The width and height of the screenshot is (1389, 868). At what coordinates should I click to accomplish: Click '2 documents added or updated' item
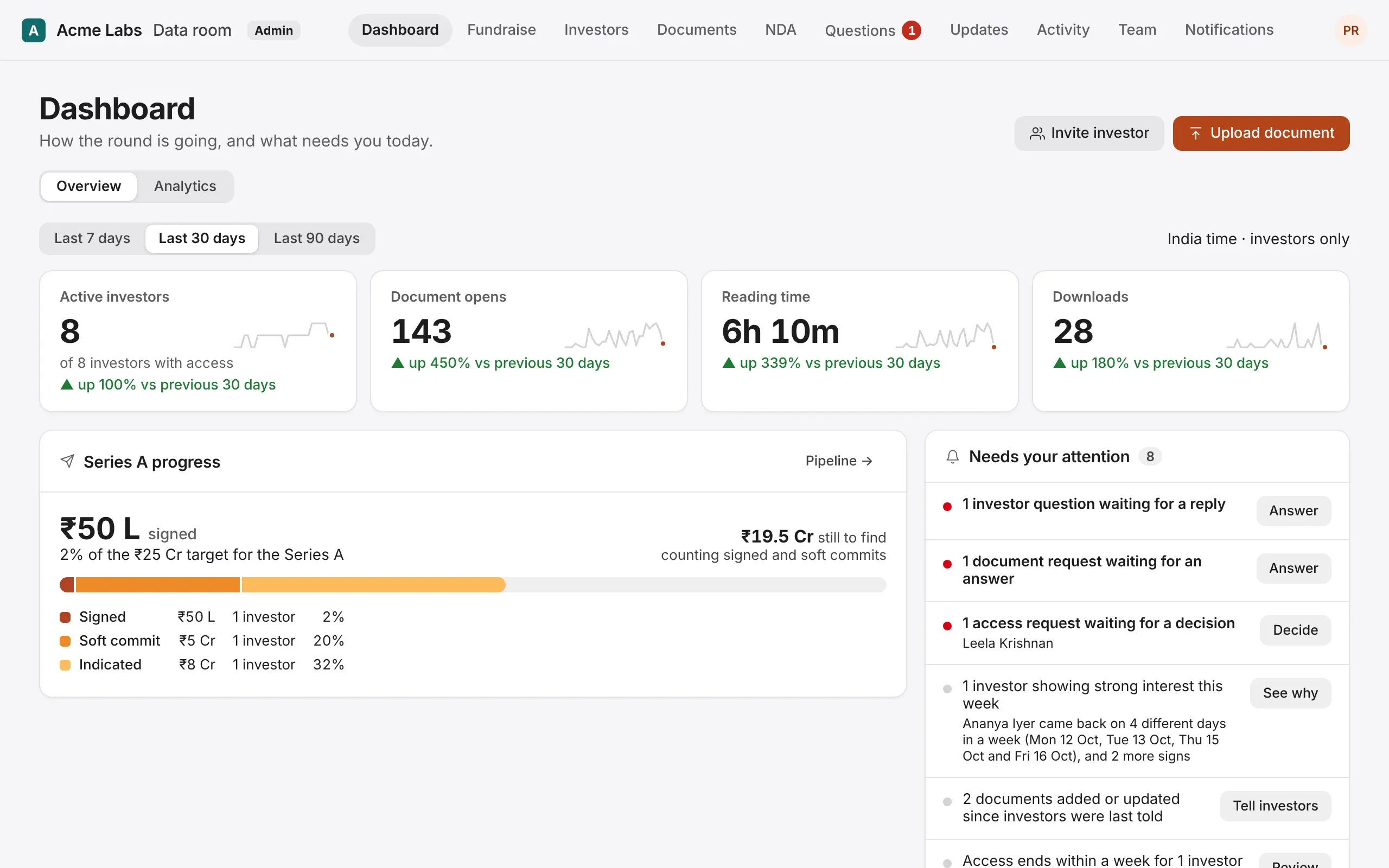pos(1071,808)
